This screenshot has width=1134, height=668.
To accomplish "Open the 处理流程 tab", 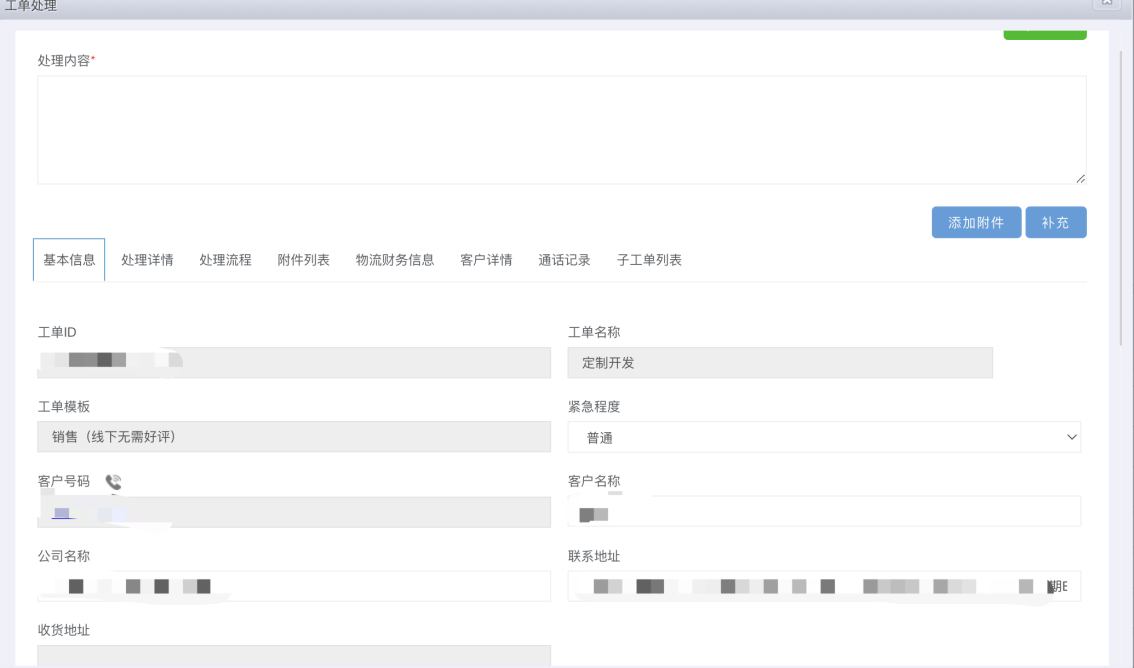I will [225, 260].
